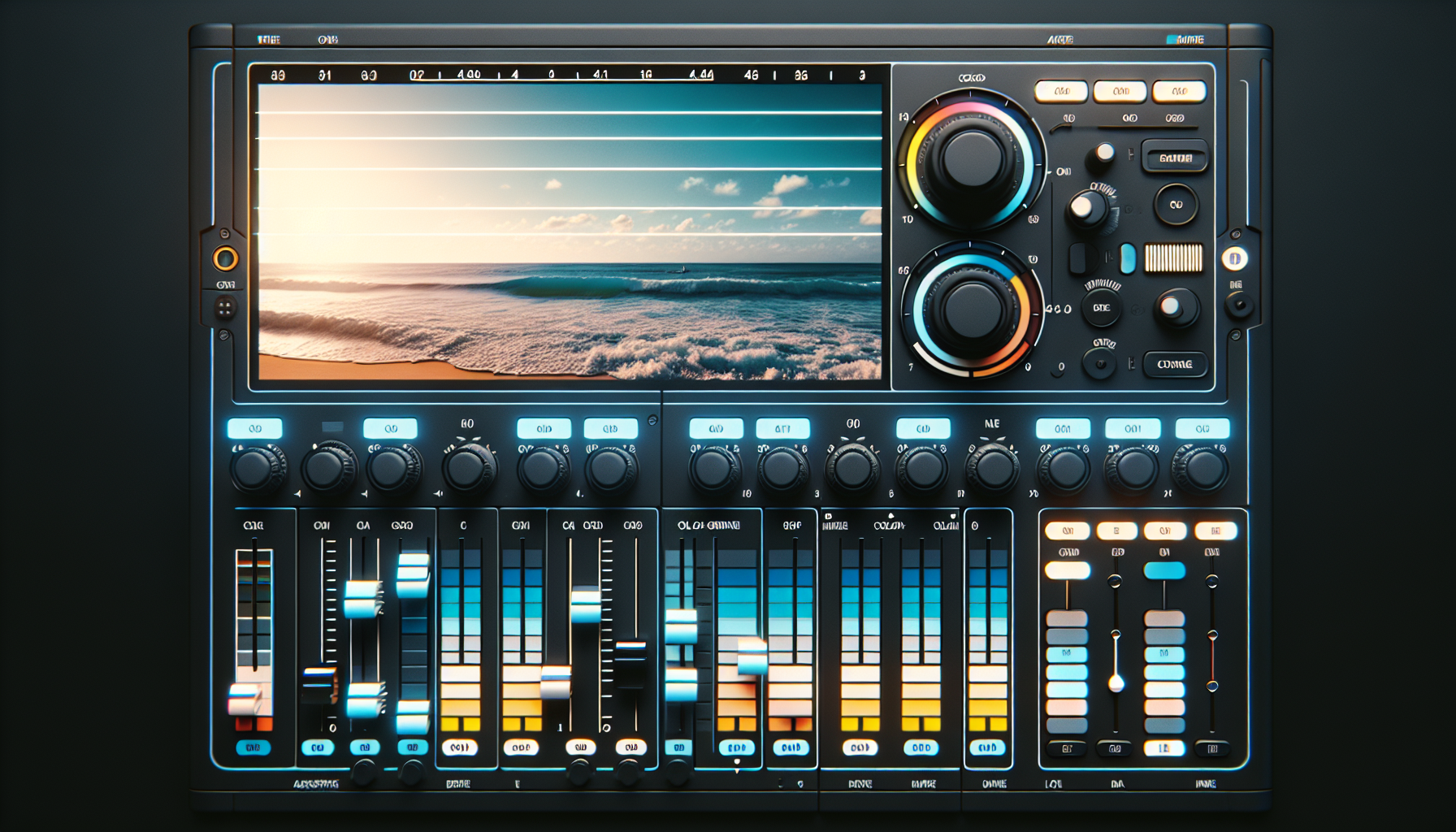The image size is (1456, 832).
Task: Toggle the rightmost cyan button above the knob row
Action: [1202, 428]
